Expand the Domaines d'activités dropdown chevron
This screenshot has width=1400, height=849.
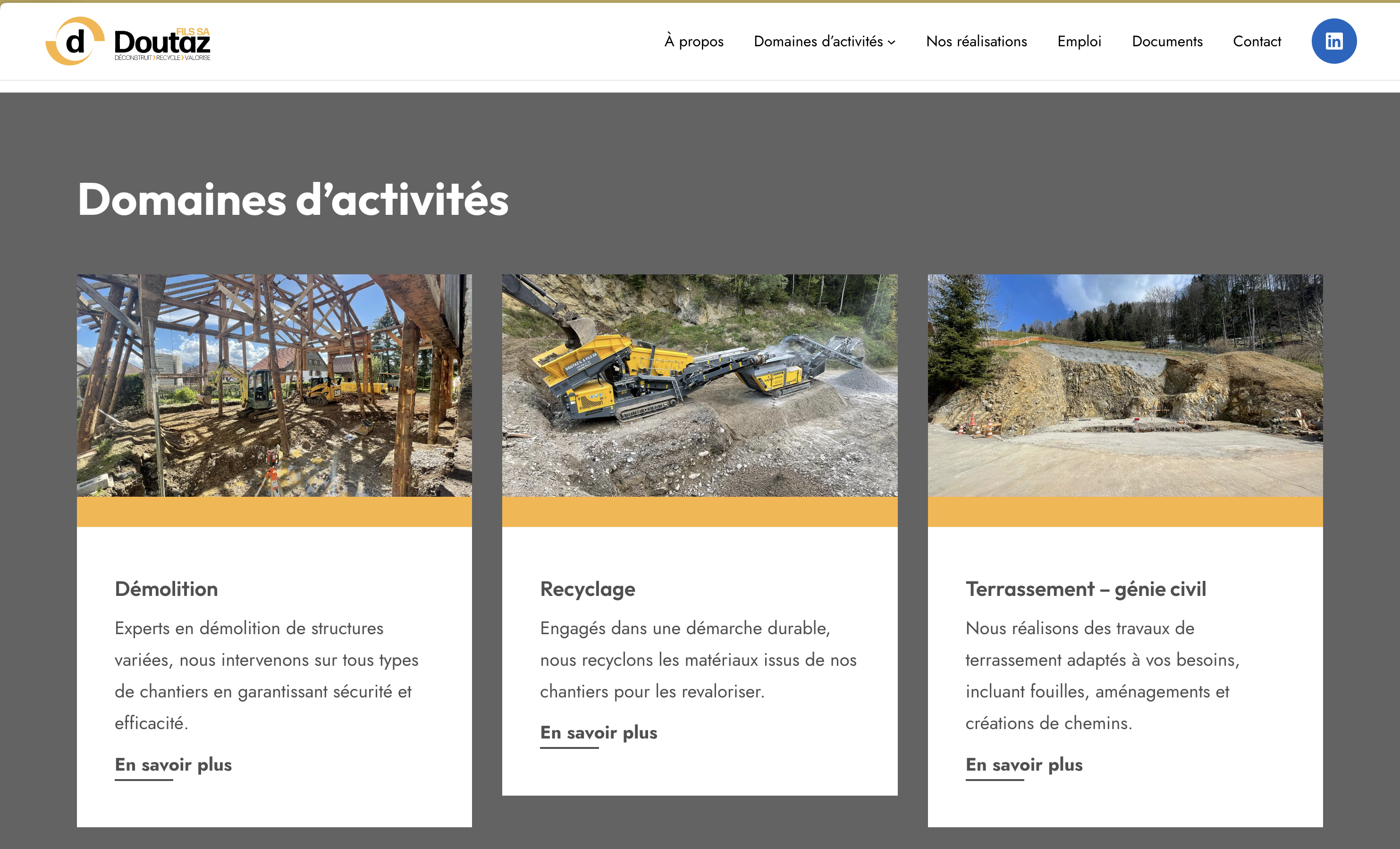point(892,42)
